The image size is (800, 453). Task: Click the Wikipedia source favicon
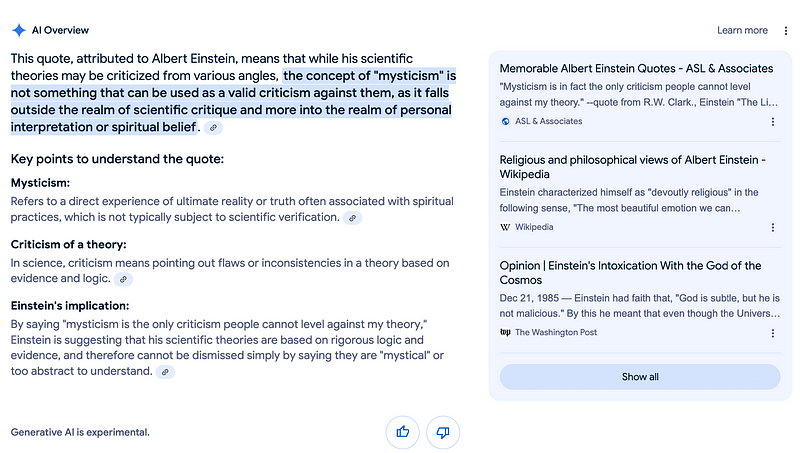pos(505,227)
